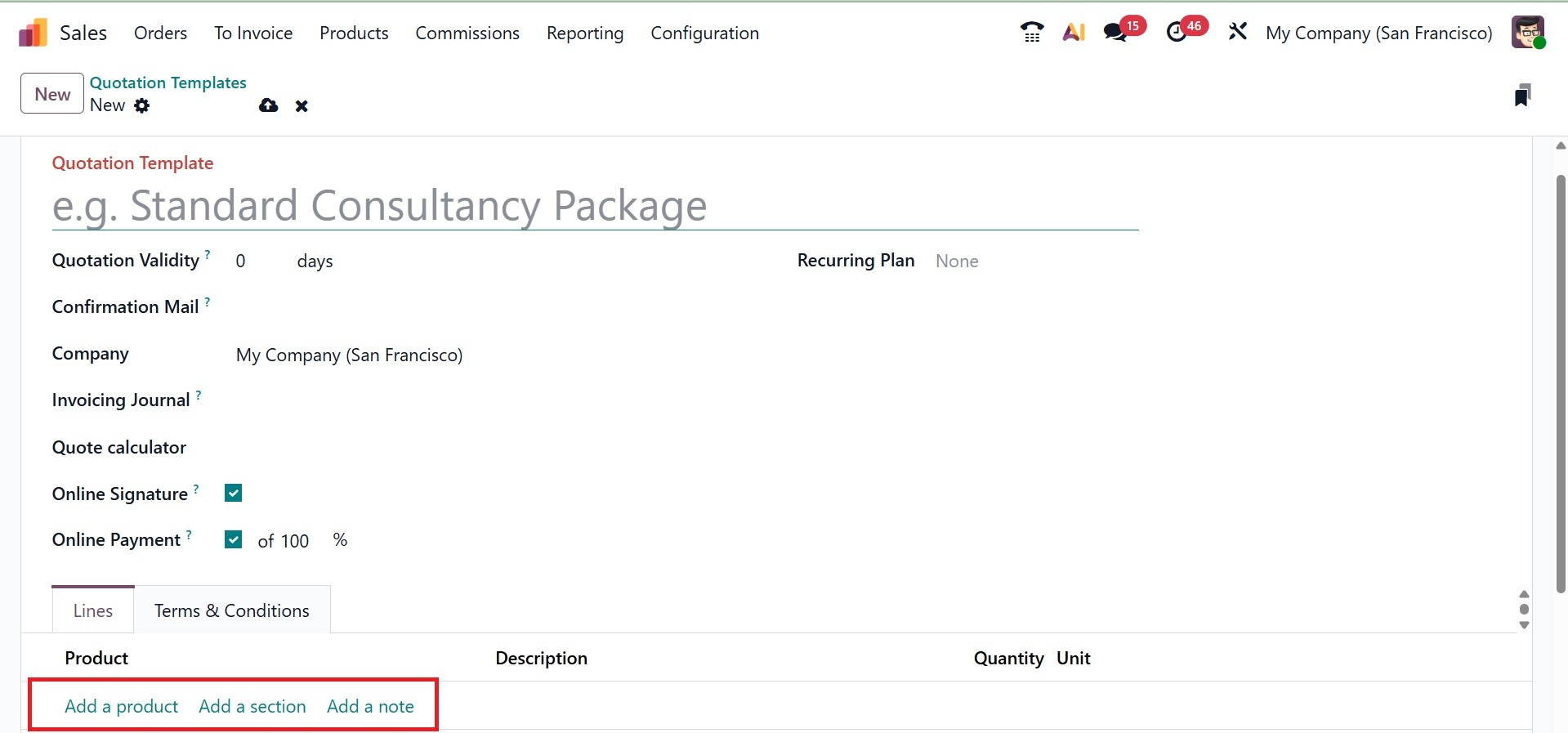The image size is (1568, 733).
Task: Click the gear actions icon beside New
Action: (x=142, y=105)
